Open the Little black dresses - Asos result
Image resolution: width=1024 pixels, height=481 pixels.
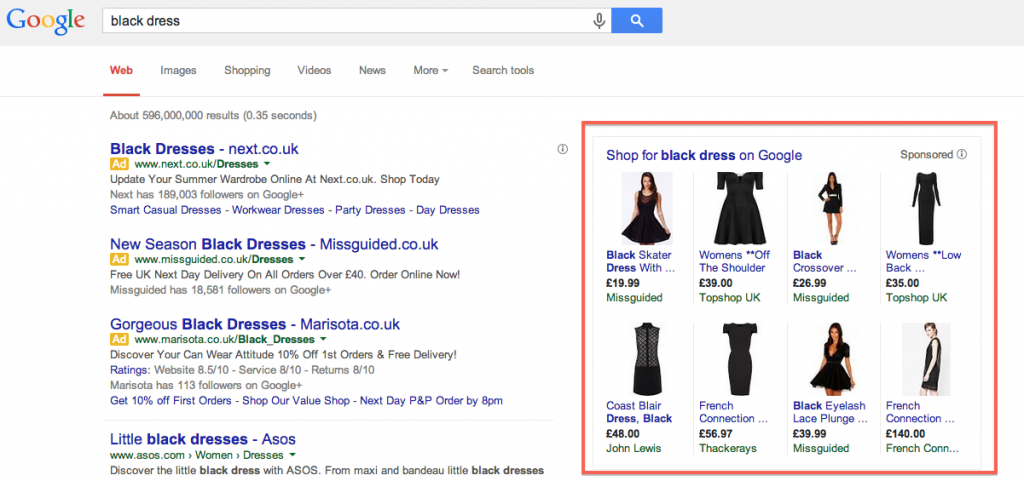coord(202,439)
